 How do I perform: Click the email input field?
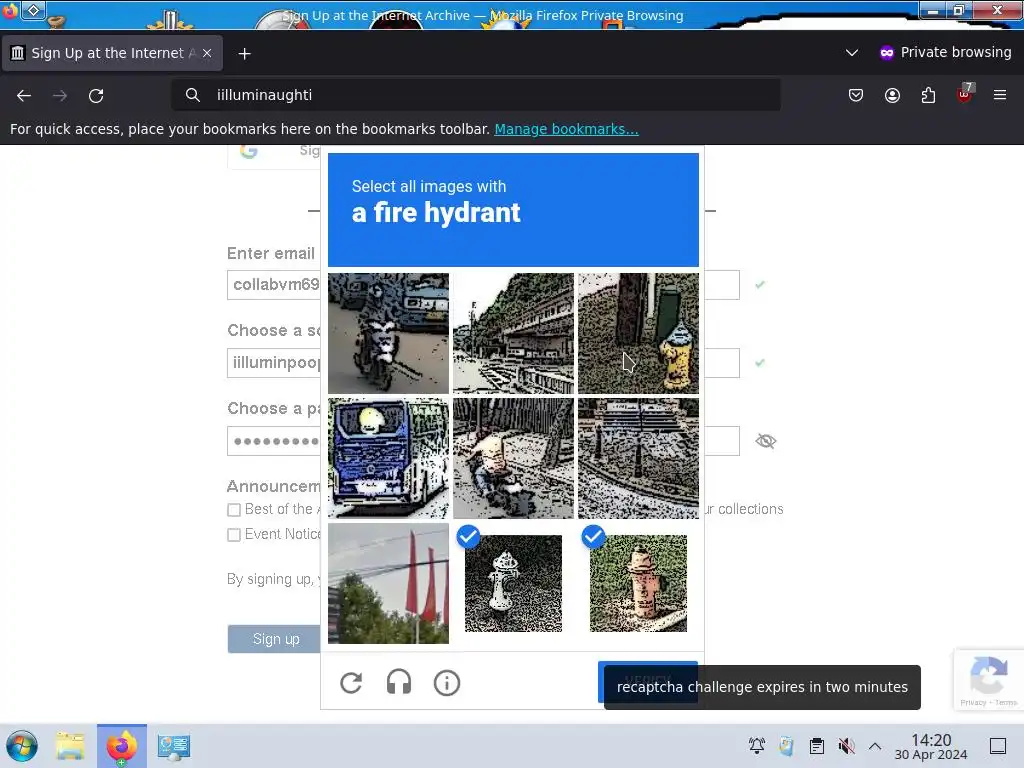point(483,285)
